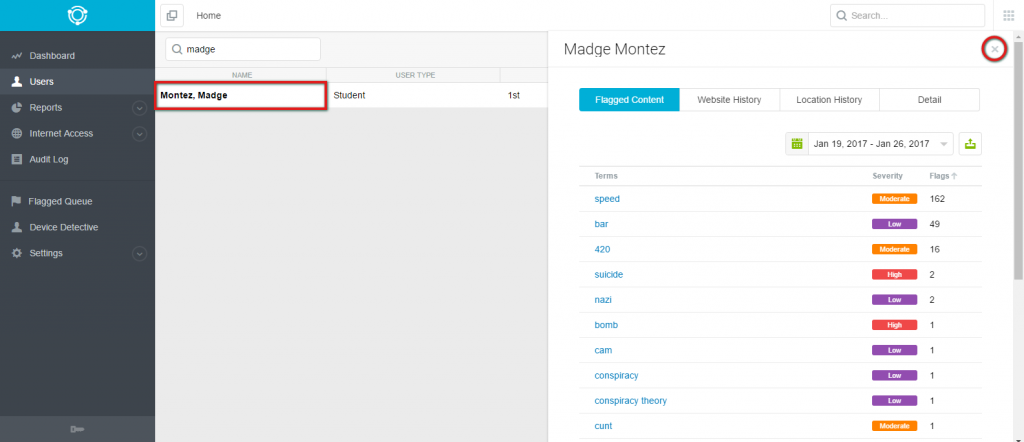Click the High badge in suicide row
The width and height of the screenshot is (1024, 442).
[894, 275]
